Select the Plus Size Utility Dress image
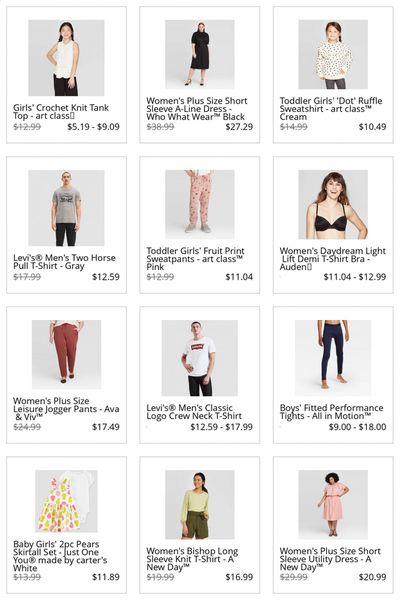400x600 pixels. tap(333, 504)
